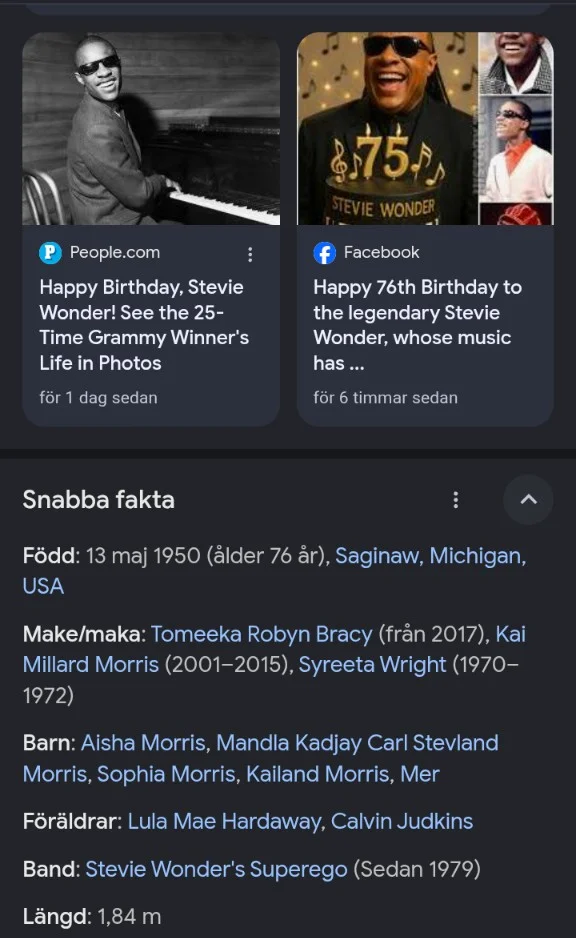Open the Stevie Wonder's Superego band link
This screenshot has width=576, height=938.
[x=216, y=869]
